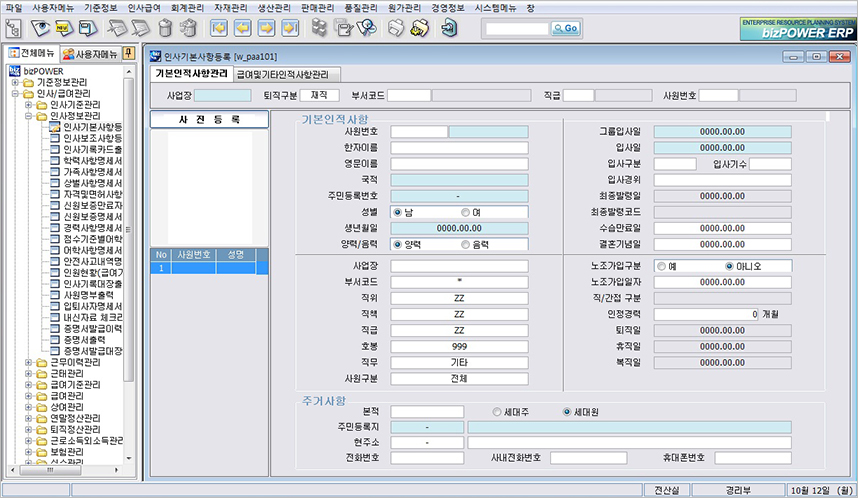Collapse the 인사/급여관리 tree folder
858x498 pixels.
15,94
